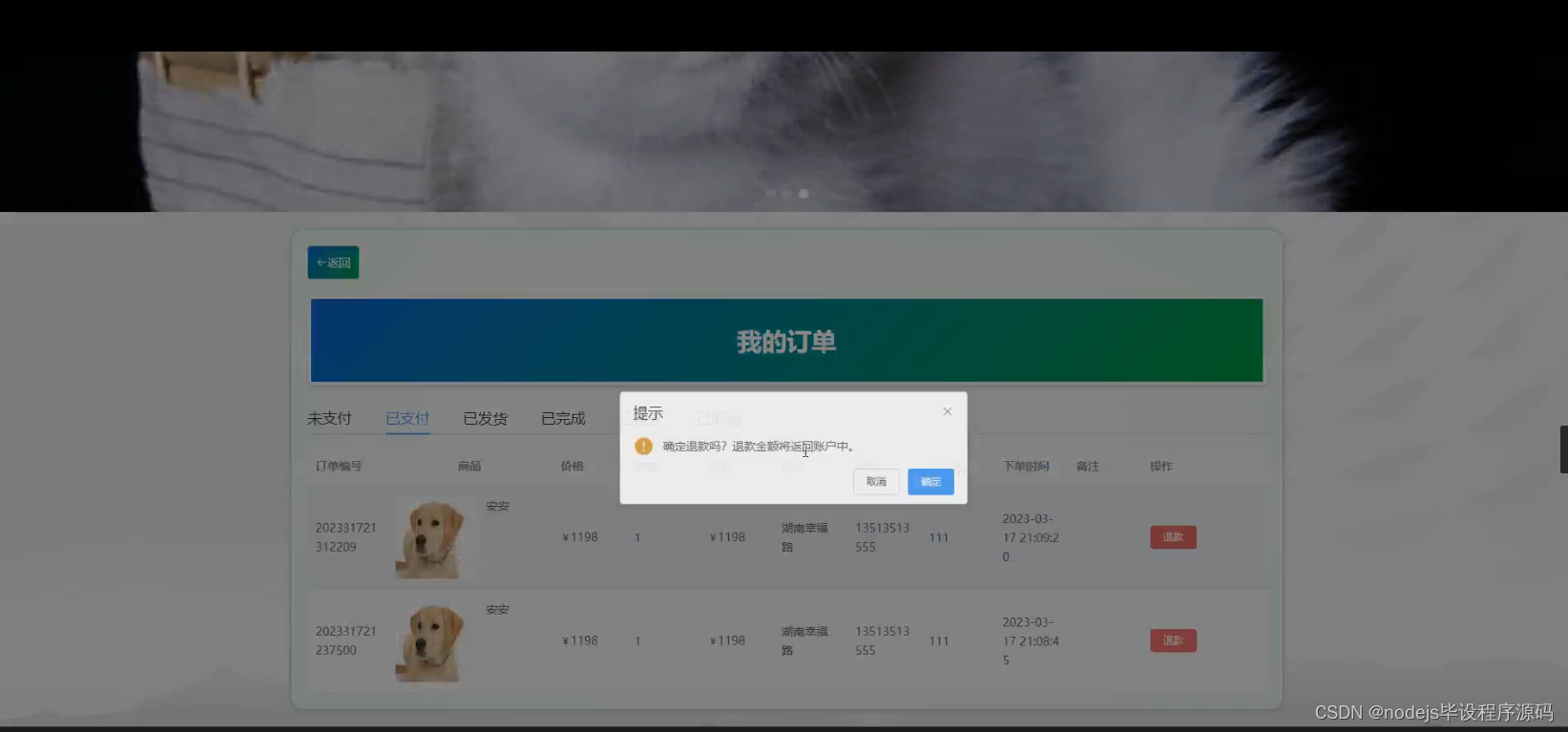Click address 湖南幸福路 in the first order row
1568x732 pixels.
point(805,537)
